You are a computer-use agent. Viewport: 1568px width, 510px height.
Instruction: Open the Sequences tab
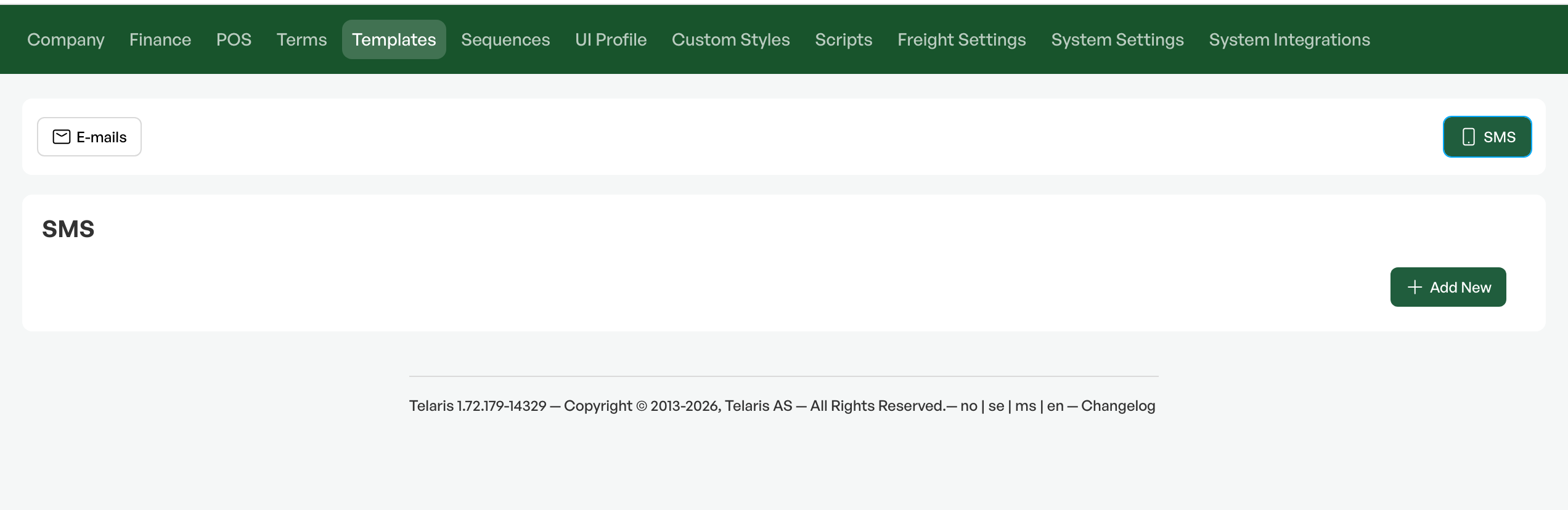[505, 39]
